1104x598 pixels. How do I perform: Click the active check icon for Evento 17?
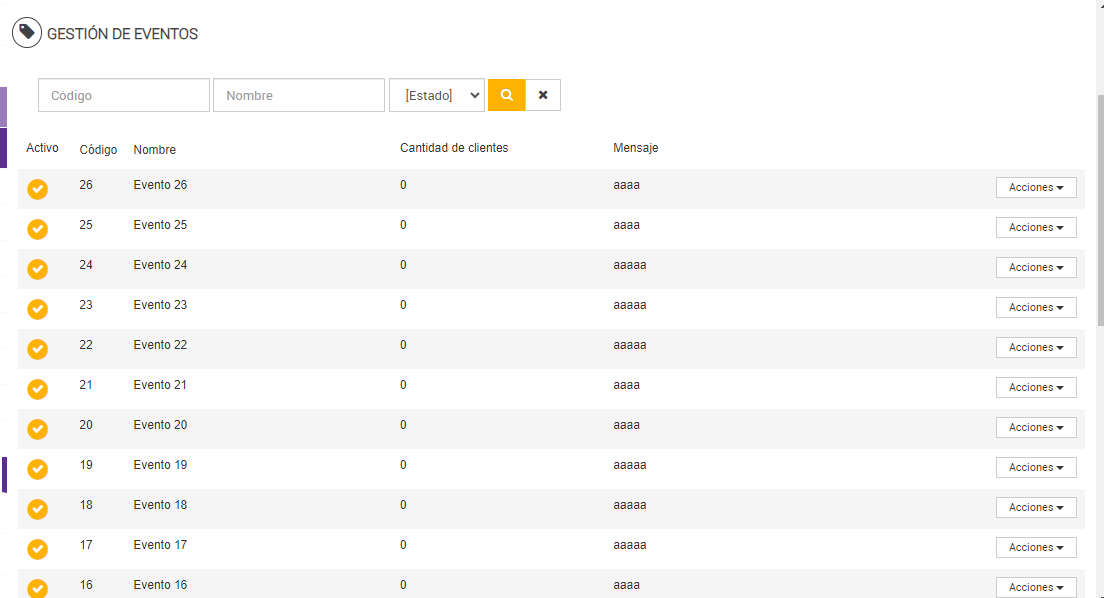(x=37, y=549)
